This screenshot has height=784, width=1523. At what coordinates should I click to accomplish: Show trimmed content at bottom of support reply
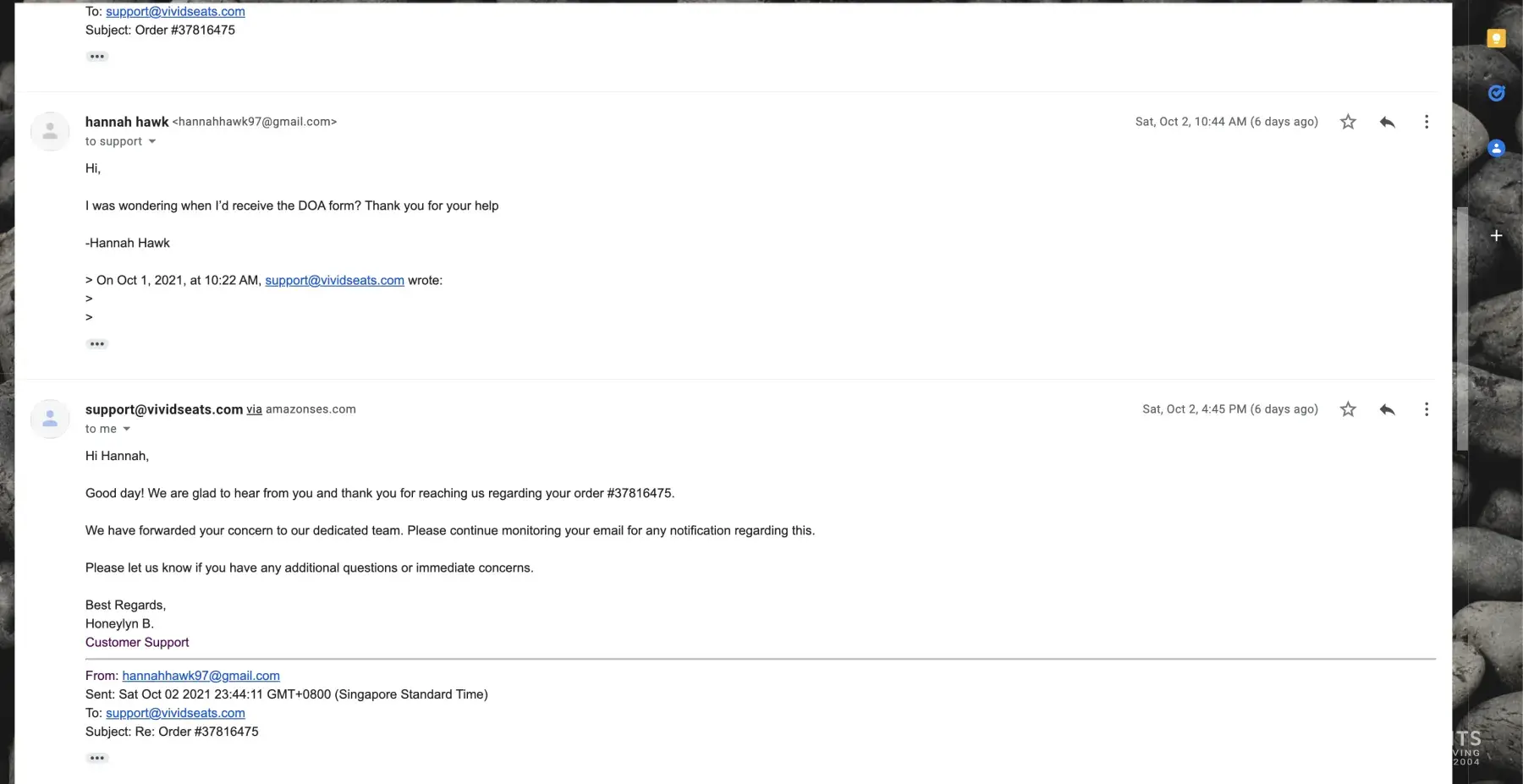coord(97,758)
